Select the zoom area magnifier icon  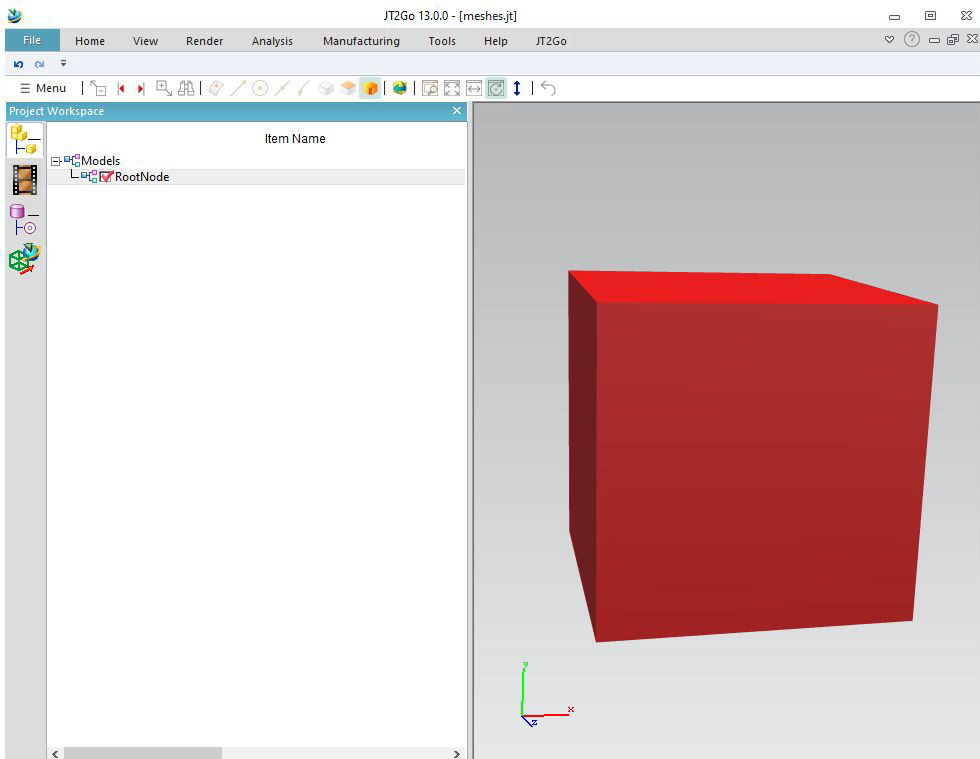pyautogui.click(x=164, y=88)
